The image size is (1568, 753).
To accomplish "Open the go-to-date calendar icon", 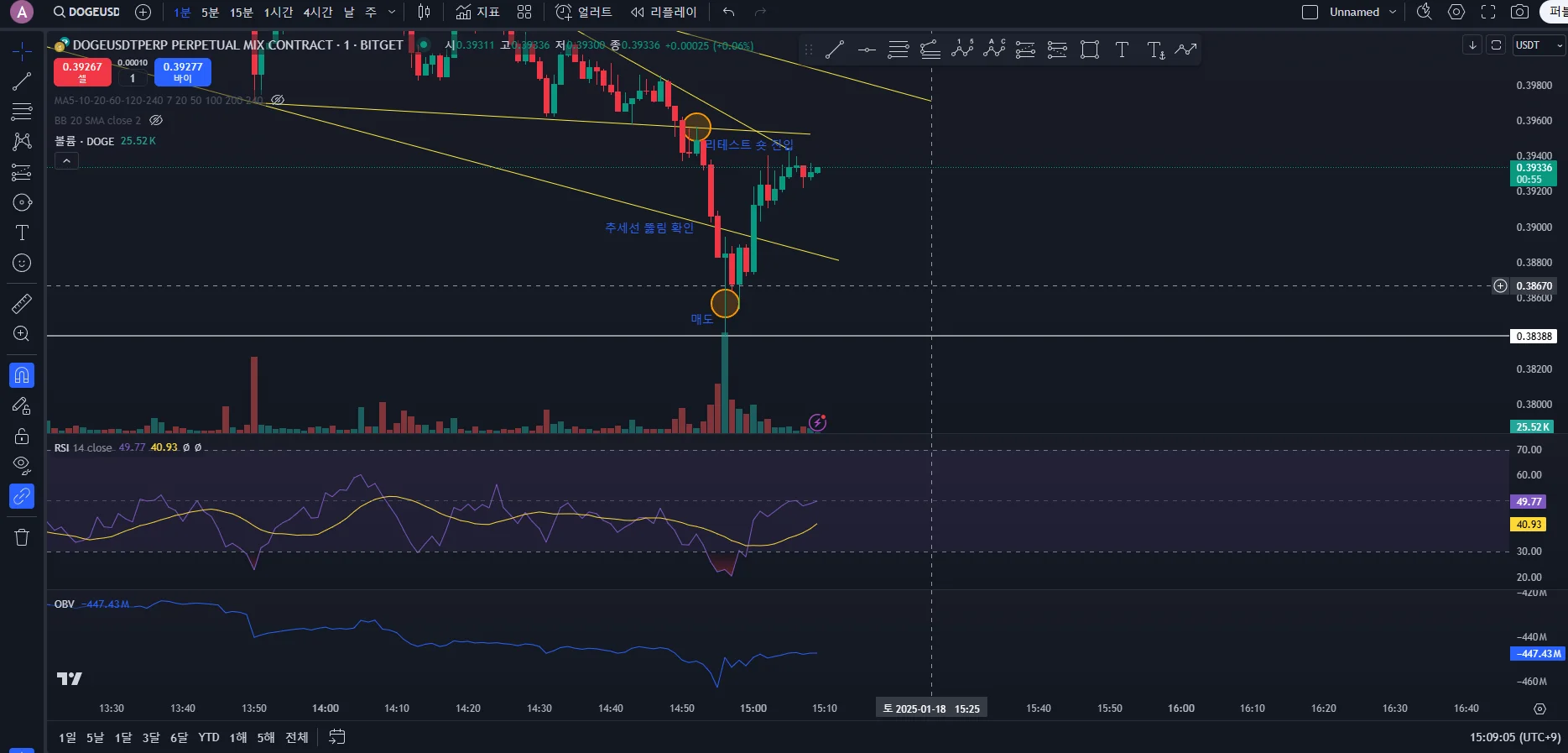I will tap(337, 737).
